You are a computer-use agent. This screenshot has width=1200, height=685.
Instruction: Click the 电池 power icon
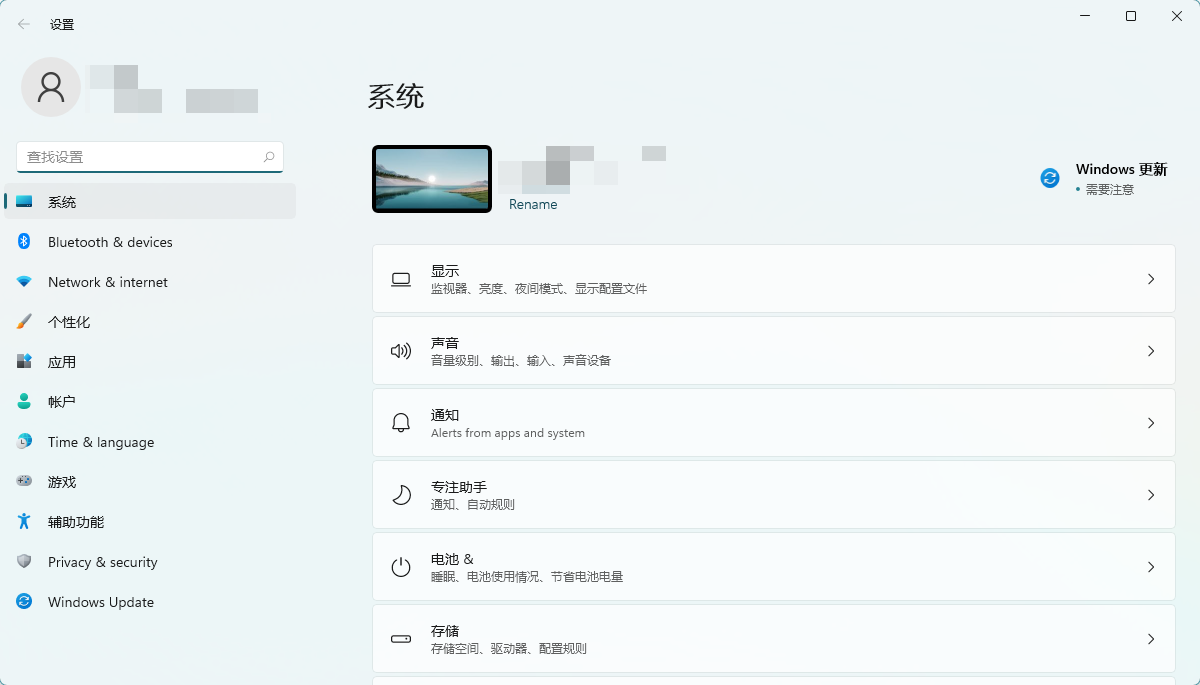[401, 567]
